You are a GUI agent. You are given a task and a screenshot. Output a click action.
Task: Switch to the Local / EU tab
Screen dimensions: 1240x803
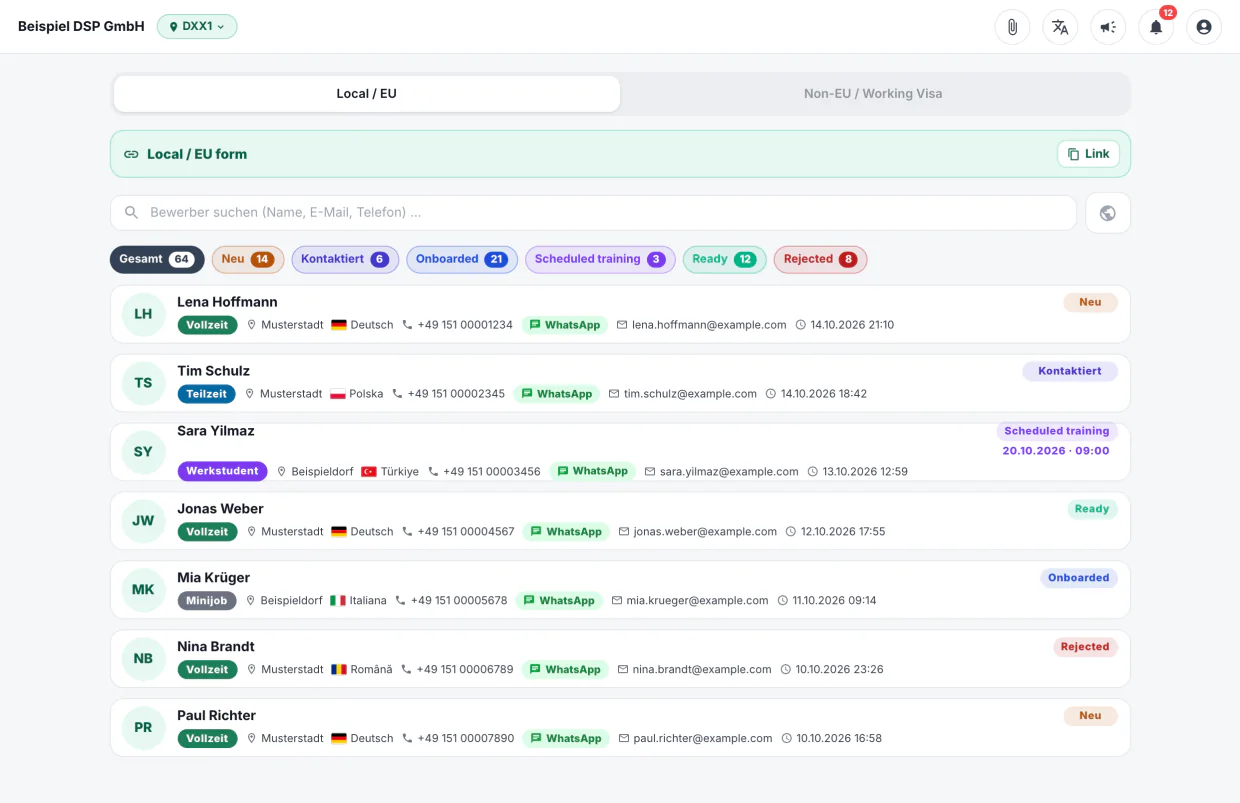coord(367,94)
